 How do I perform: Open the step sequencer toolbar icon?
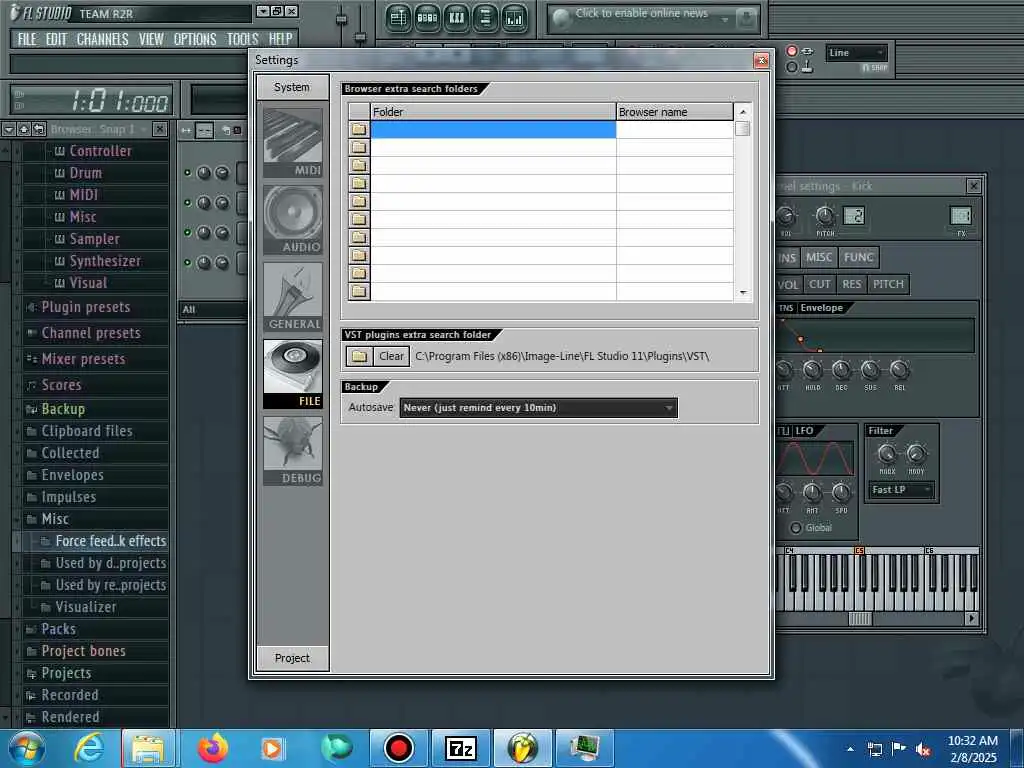(x=426, y=18)
